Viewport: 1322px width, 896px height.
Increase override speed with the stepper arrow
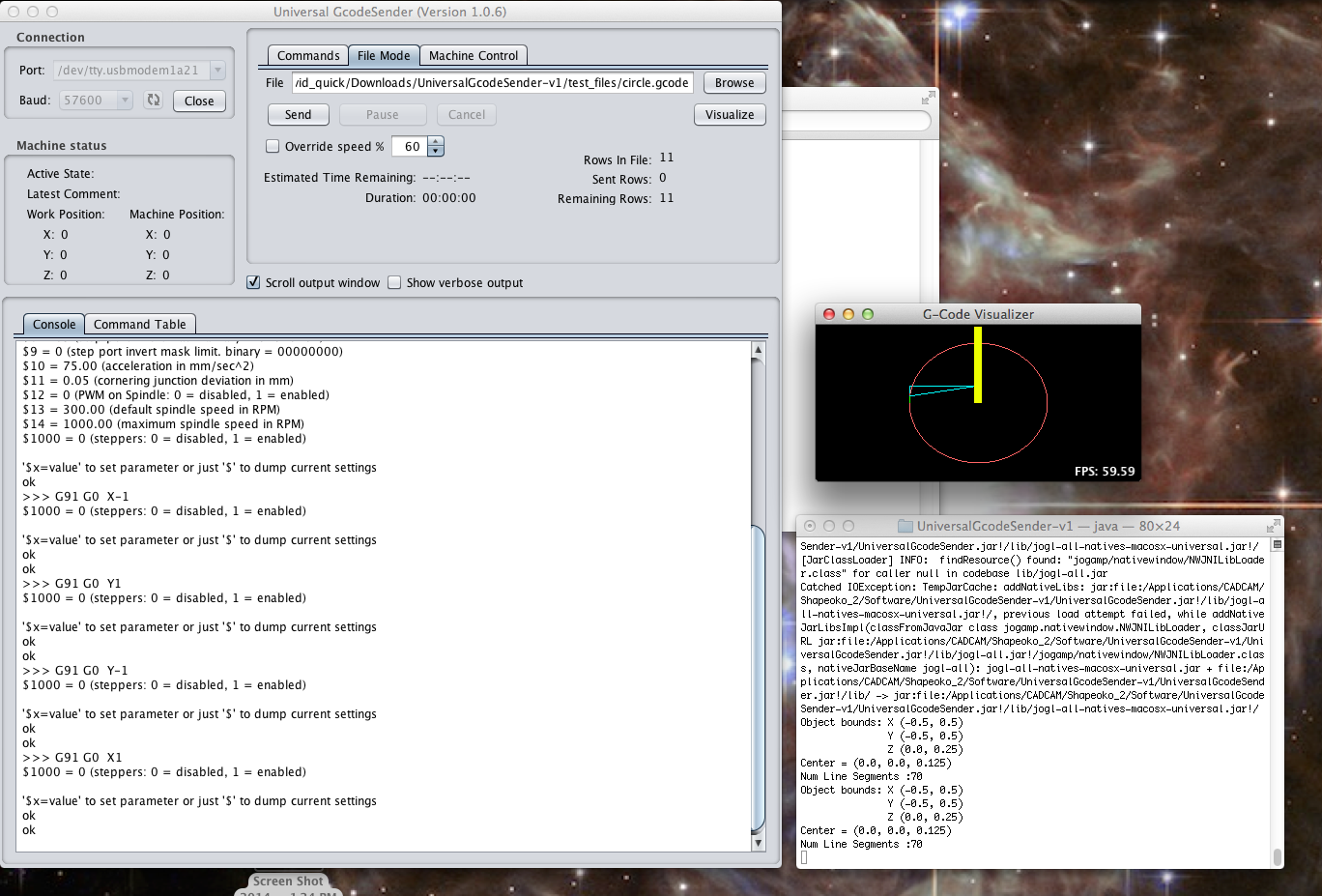coord(436,142)
